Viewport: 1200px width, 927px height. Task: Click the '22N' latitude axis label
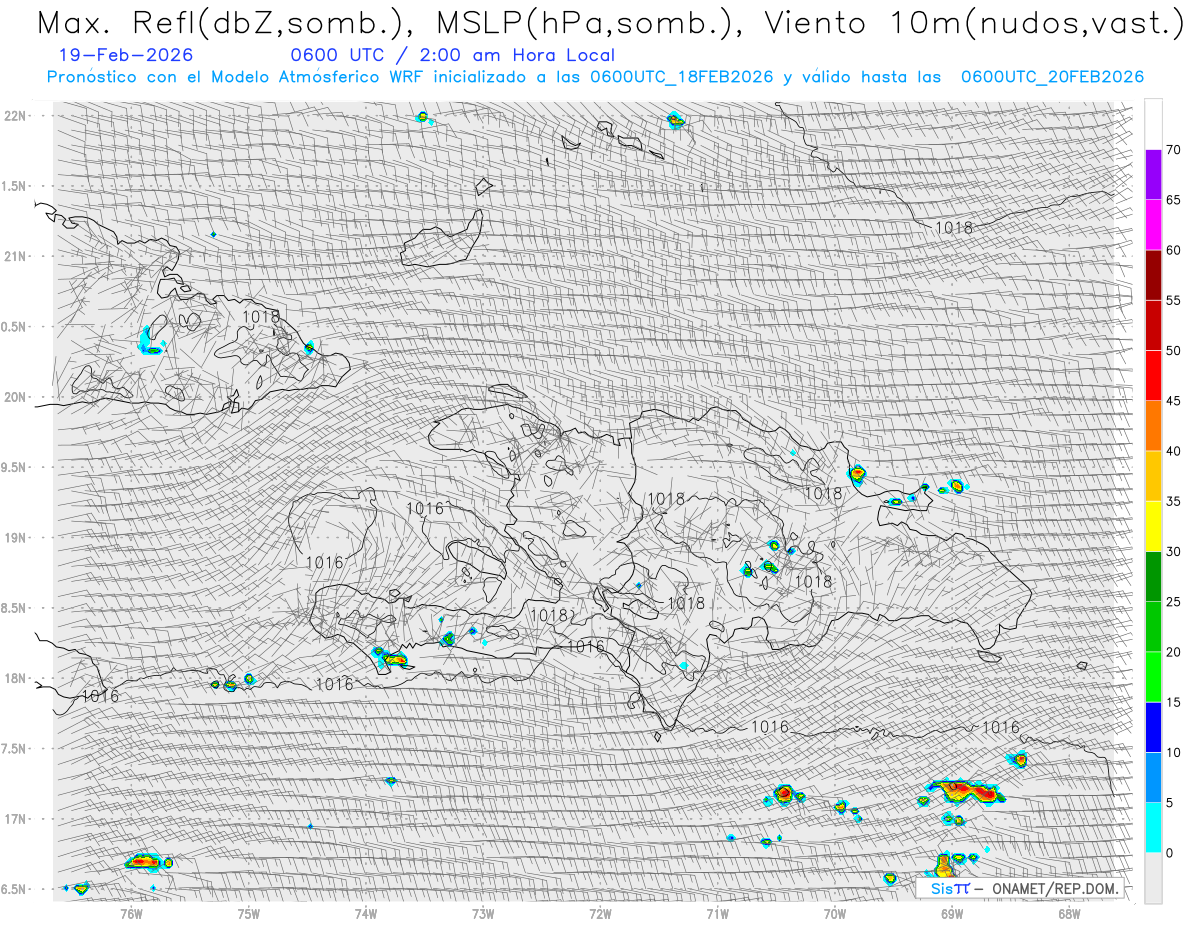14,116
